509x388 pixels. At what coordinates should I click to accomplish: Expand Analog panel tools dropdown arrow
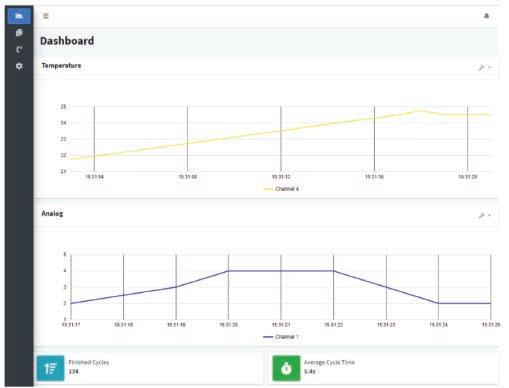(x=489, y=215)
